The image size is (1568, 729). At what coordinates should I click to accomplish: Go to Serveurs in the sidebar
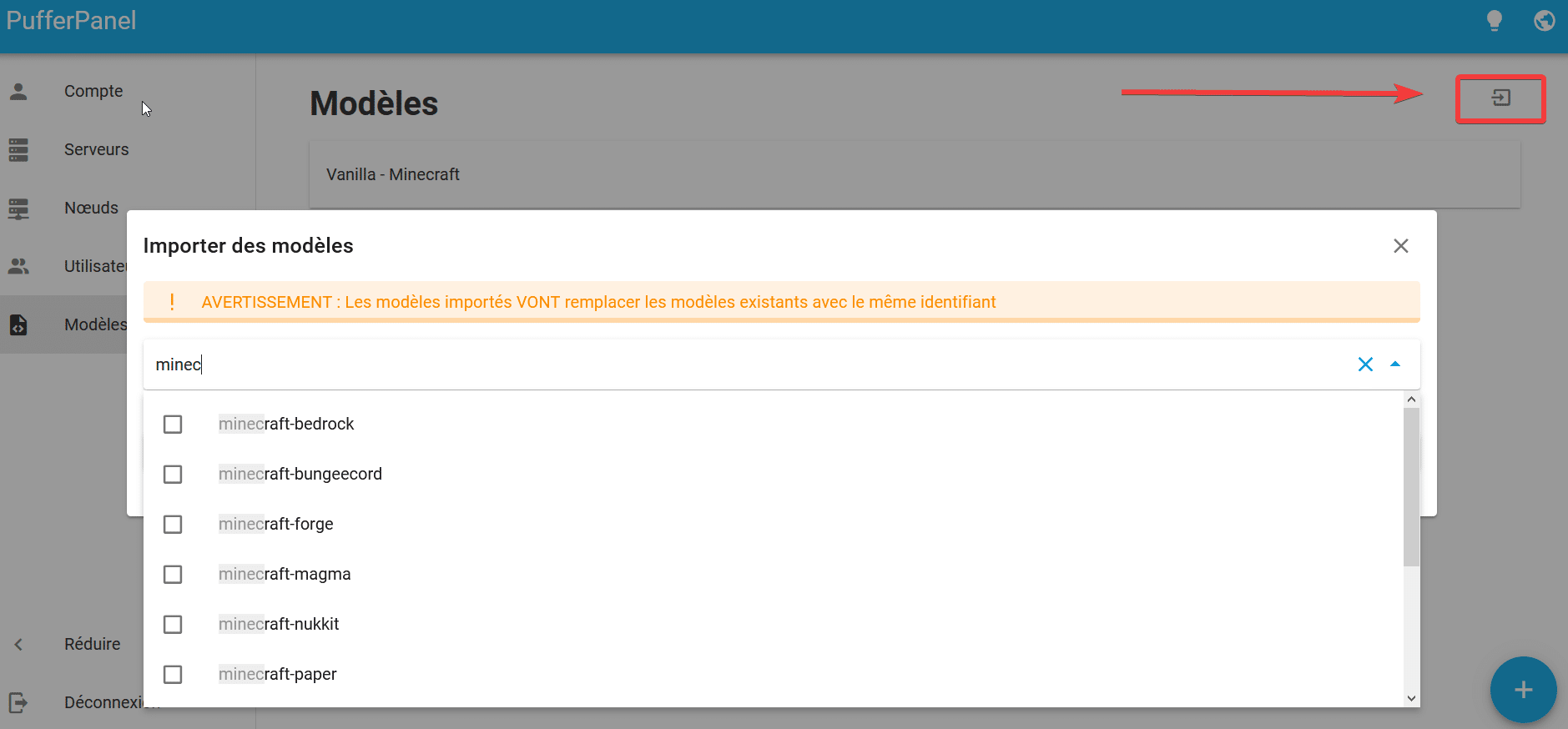97,149
